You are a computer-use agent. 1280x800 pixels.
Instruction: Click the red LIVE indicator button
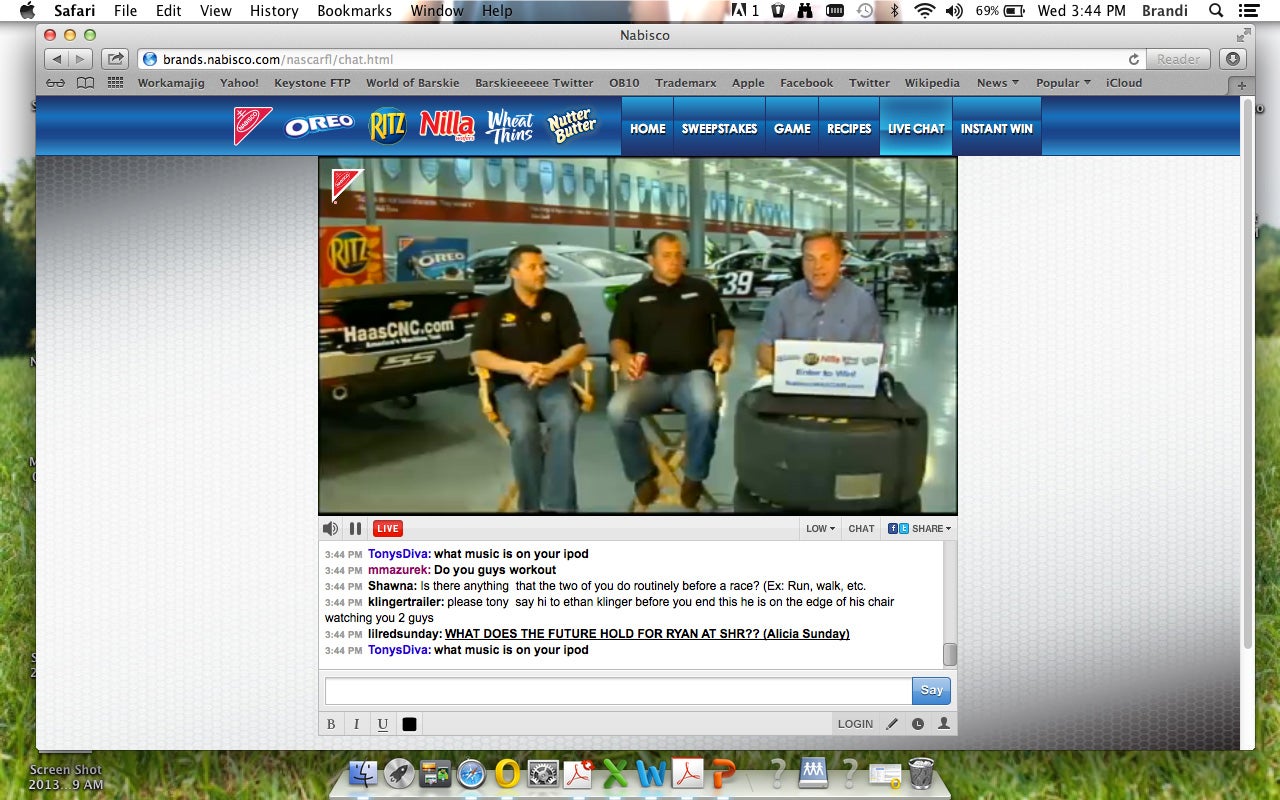click(387, 529)
